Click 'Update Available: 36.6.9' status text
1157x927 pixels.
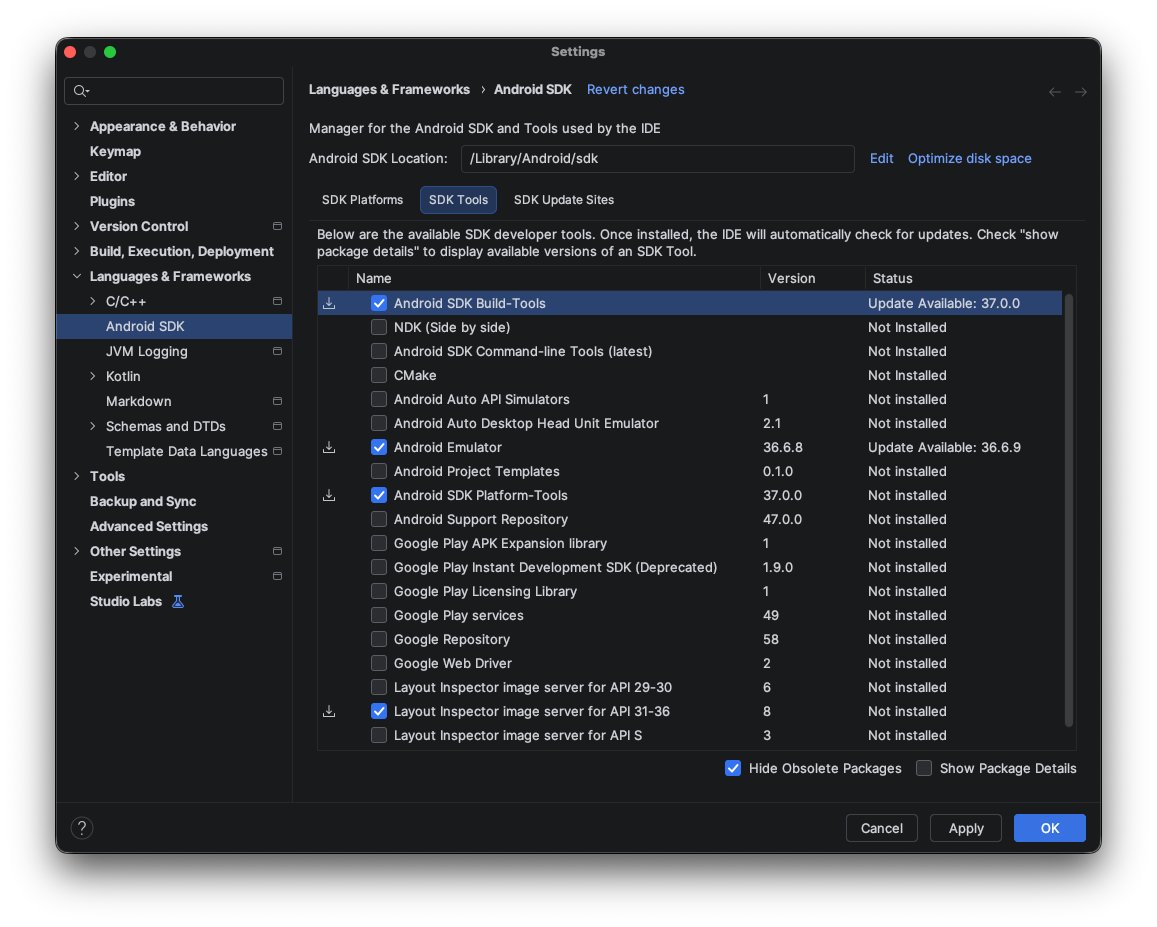coord(944,447)
